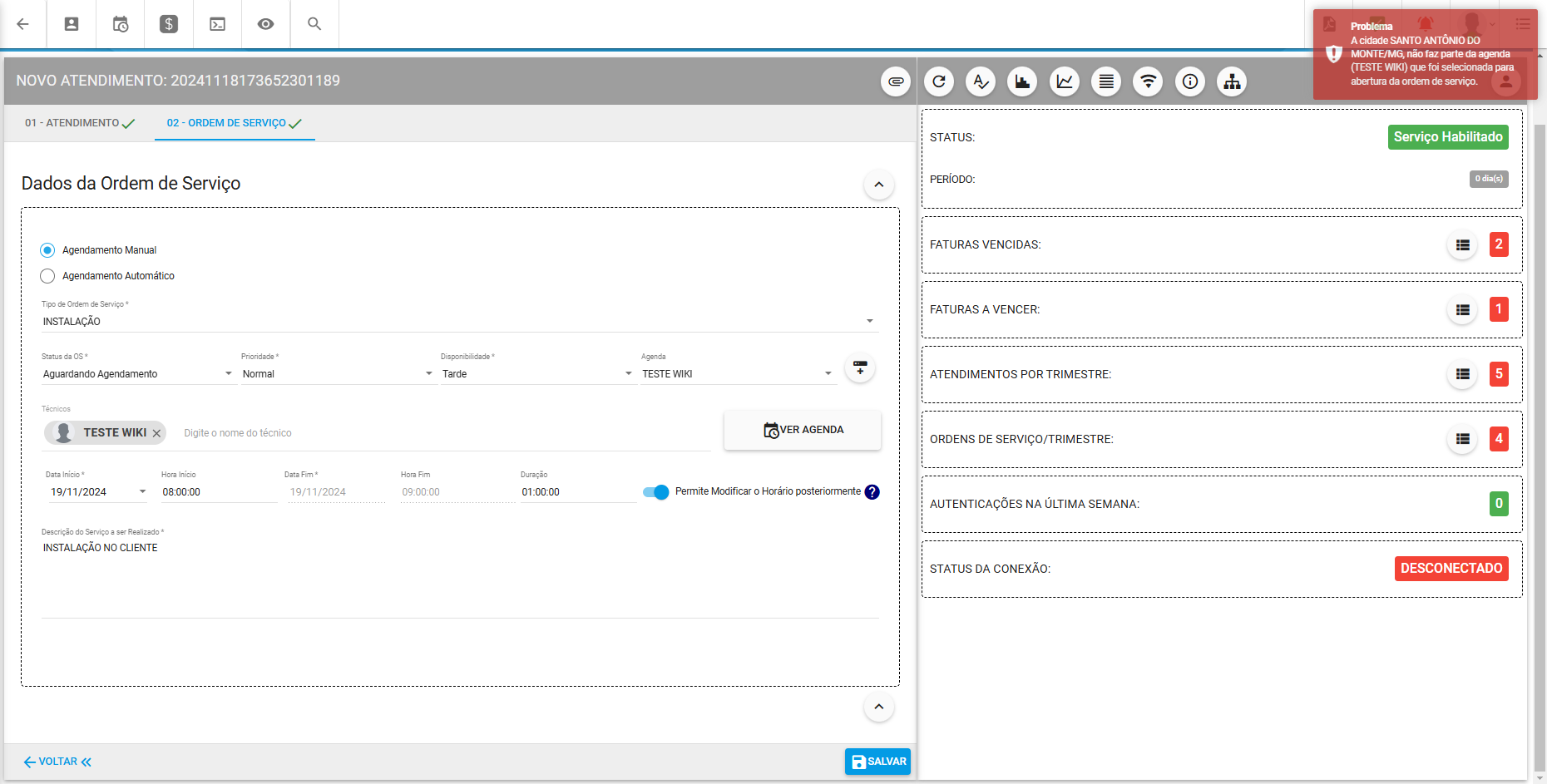This screenshot has height=784, width=1547.
Task: Click the attachment paperclip icon
Action: point(896,81)
